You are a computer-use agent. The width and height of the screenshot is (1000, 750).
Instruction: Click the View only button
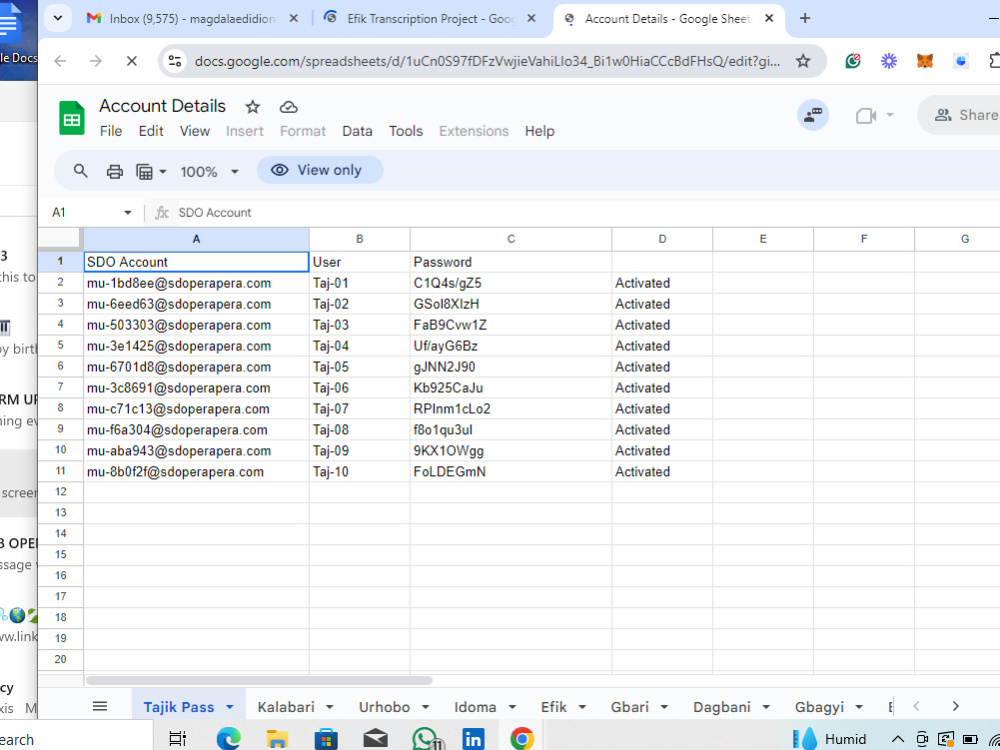[320, 170]
